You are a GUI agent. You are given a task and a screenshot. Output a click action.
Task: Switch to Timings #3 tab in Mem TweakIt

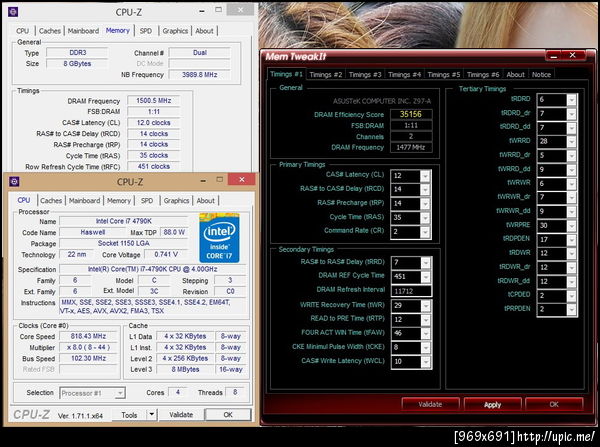point(365,75)
